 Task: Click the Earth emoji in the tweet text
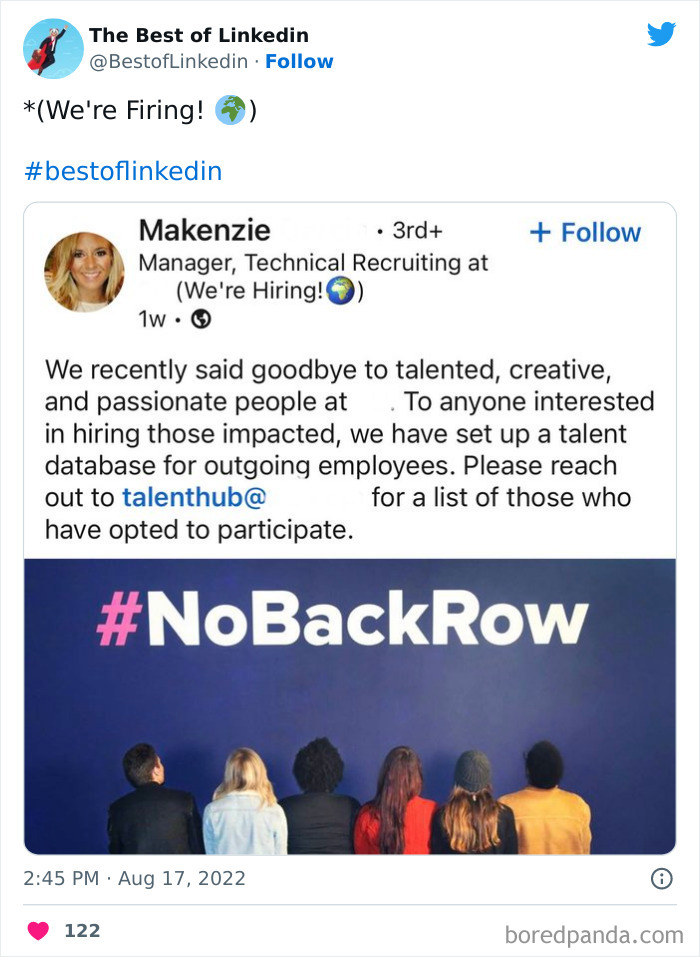coord(229,105)
